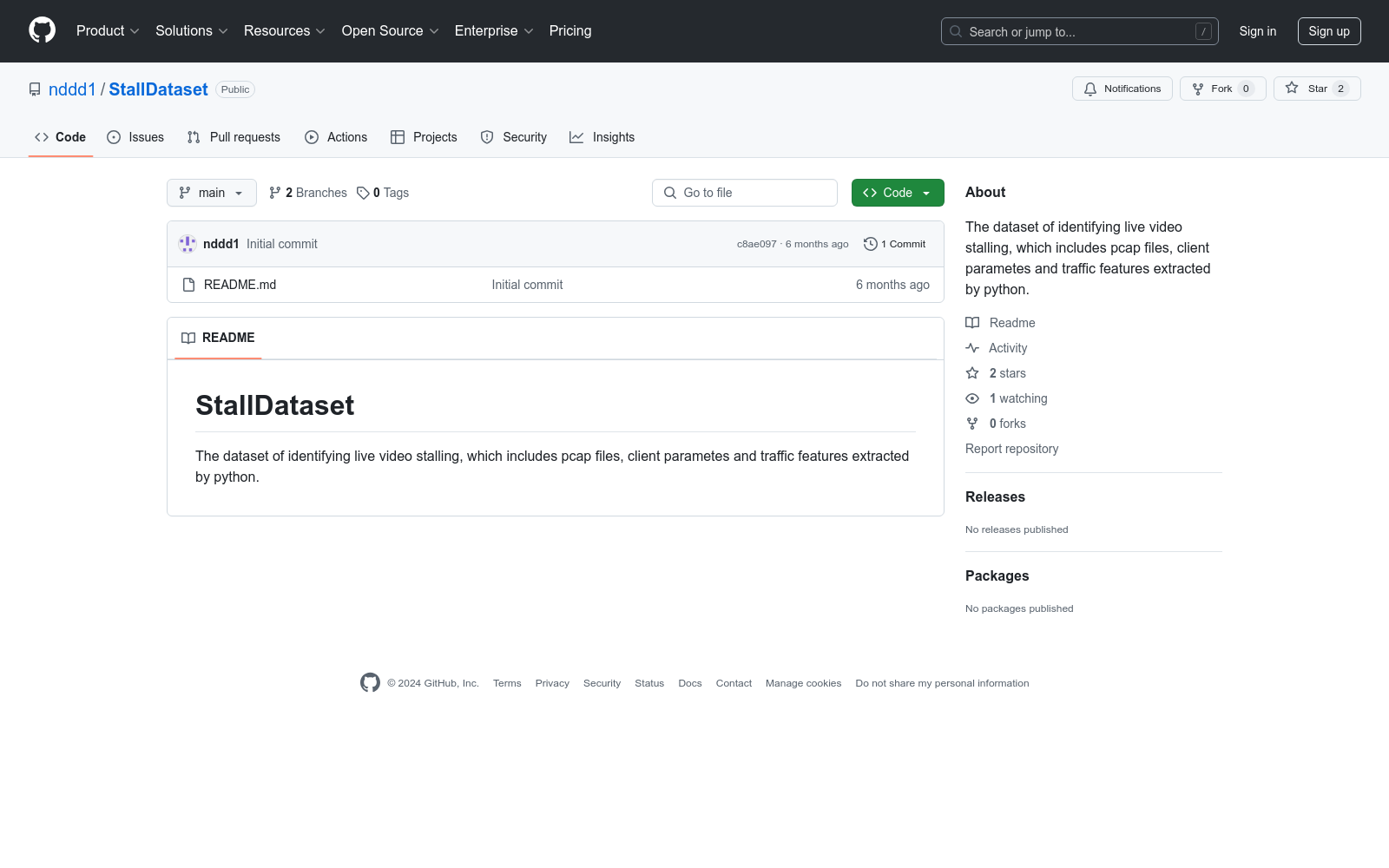Viewport: 1389px width, 868px height.
Task: Click Report repository
Action: coord(1011,449)
